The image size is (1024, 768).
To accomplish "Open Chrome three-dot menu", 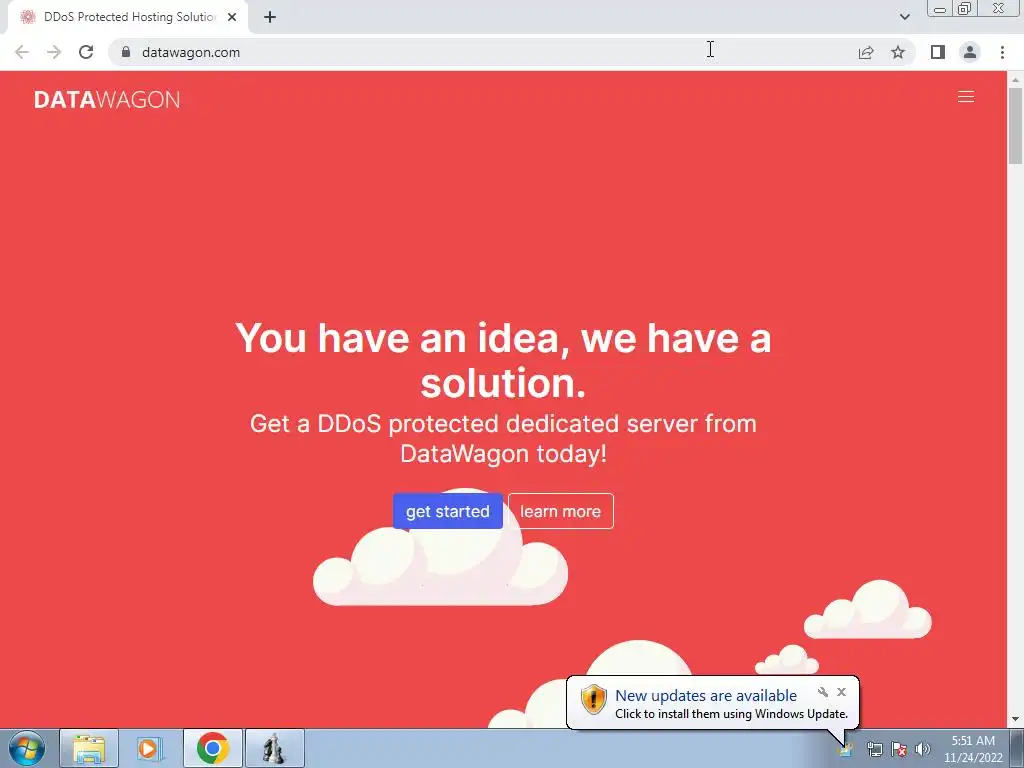I will pyautogui.click(x=1002, y=52).
